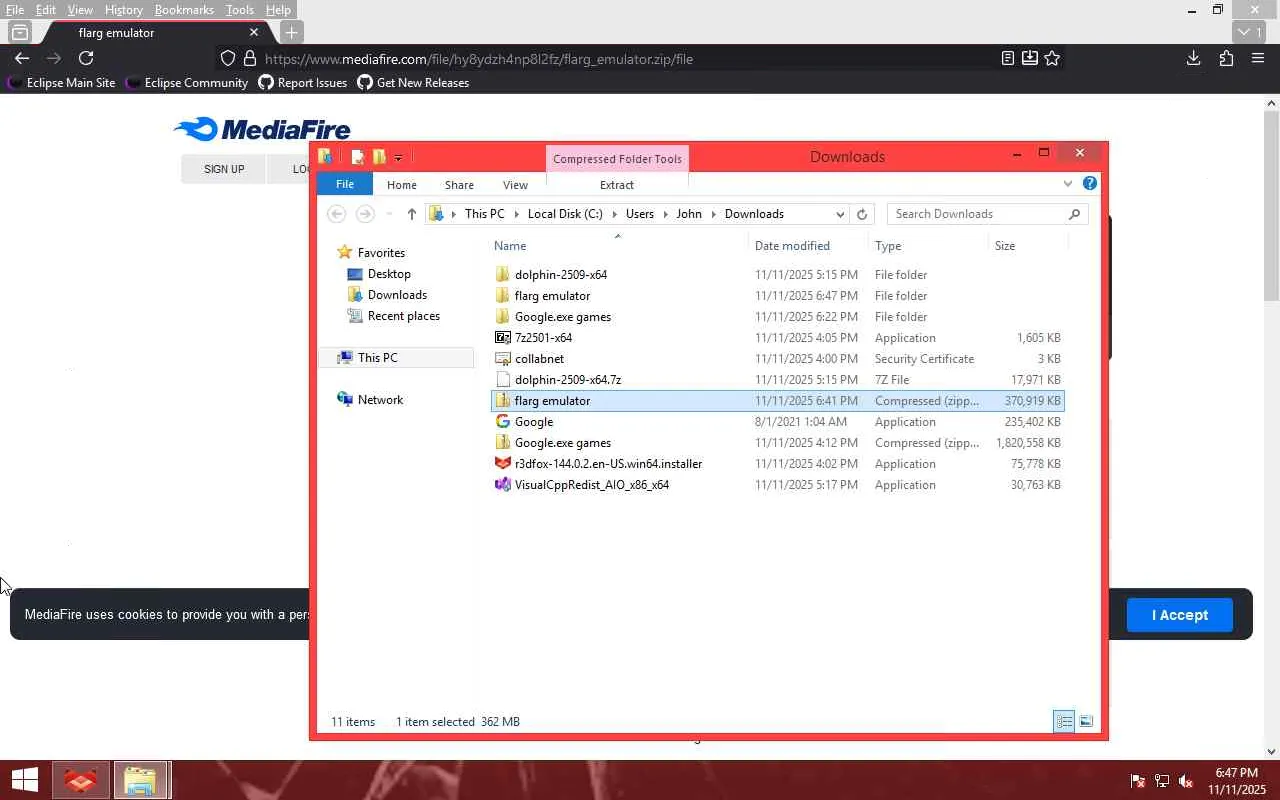Viewport: 1280px width, 800px height.
Task: Switch to the Explorer Home ribbon tab
Action: coord(402,185)
